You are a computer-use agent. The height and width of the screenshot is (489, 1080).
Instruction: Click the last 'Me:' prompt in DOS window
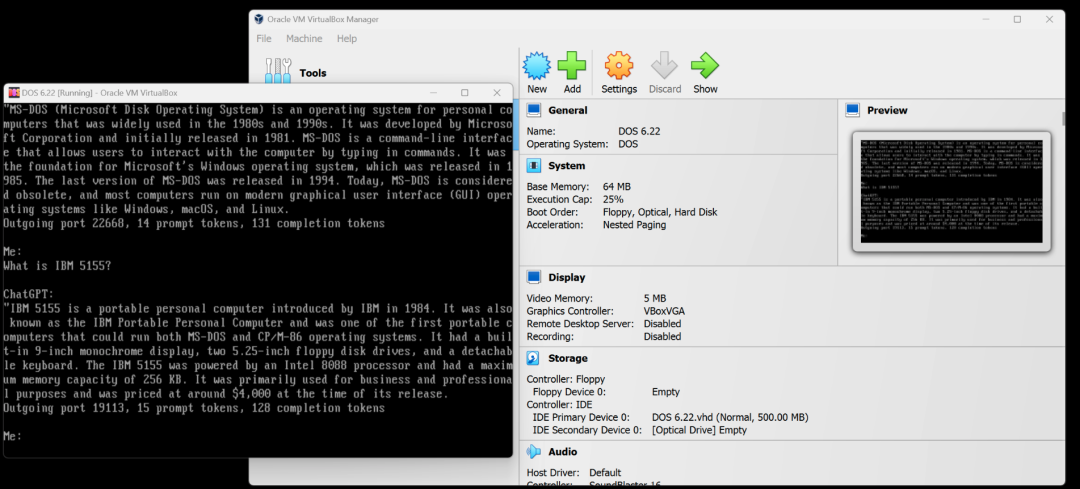coord(13,436)
